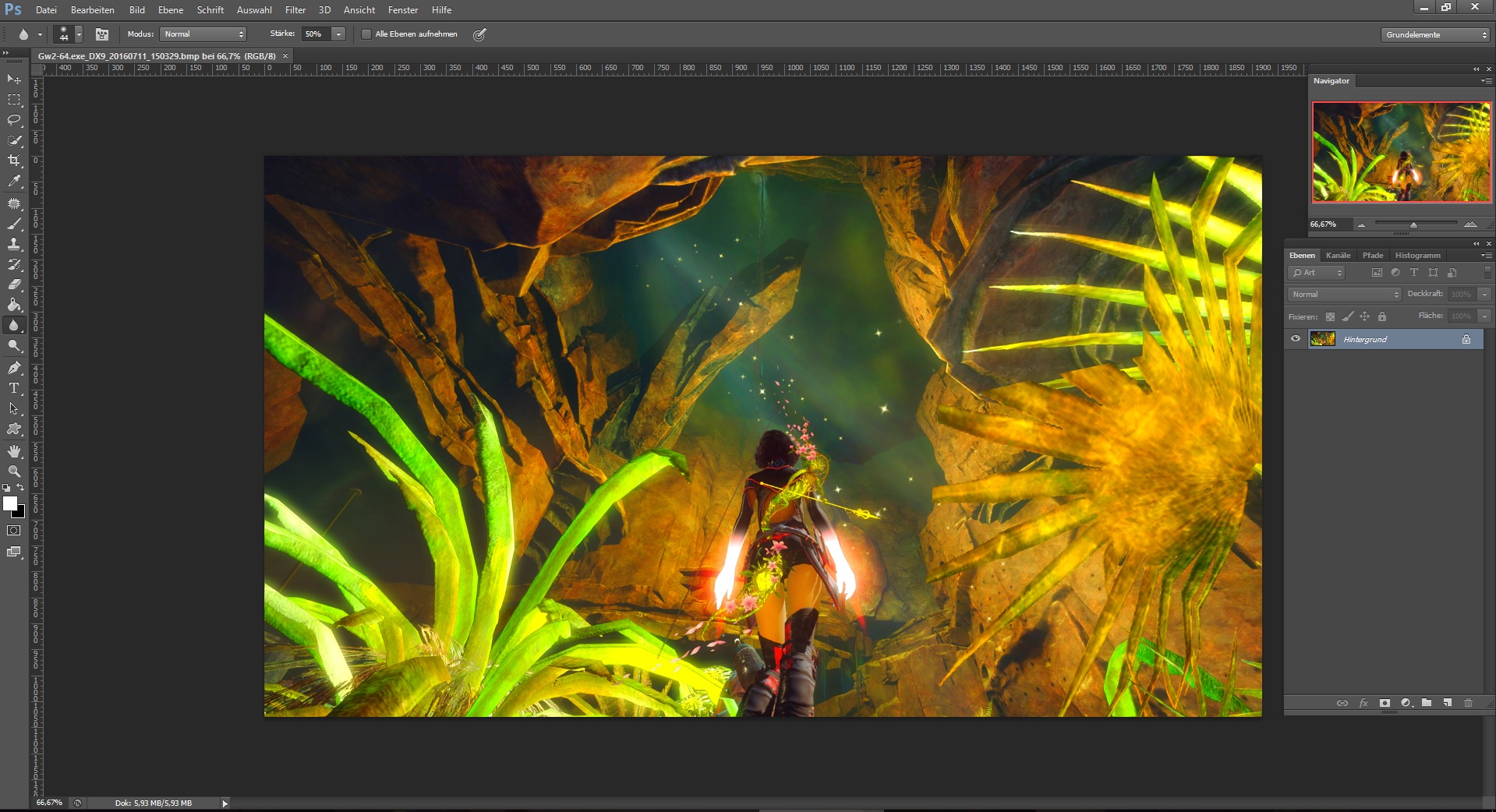
Task: Click the foreground color swatch
Action: pyautogui.click(x=9, y=504)
